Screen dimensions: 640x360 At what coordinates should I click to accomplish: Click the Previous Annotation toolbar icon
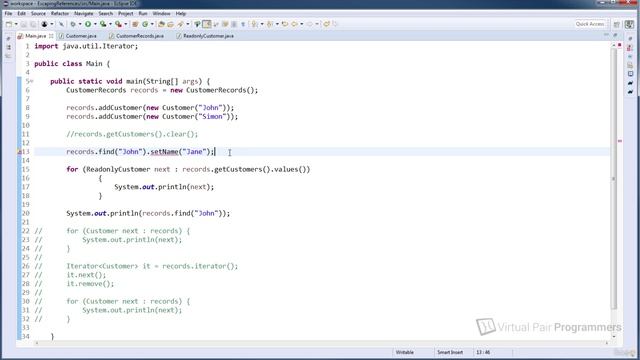(269, 24)
